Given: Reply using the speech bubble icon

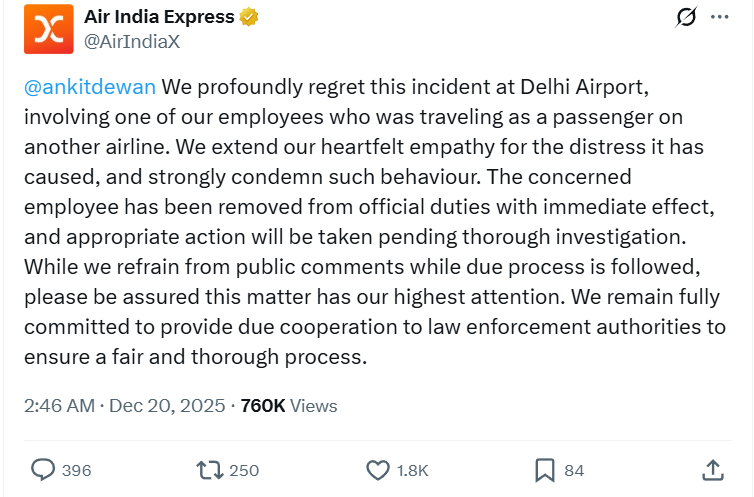Looking at the screenshot, I should click(43, 469).
